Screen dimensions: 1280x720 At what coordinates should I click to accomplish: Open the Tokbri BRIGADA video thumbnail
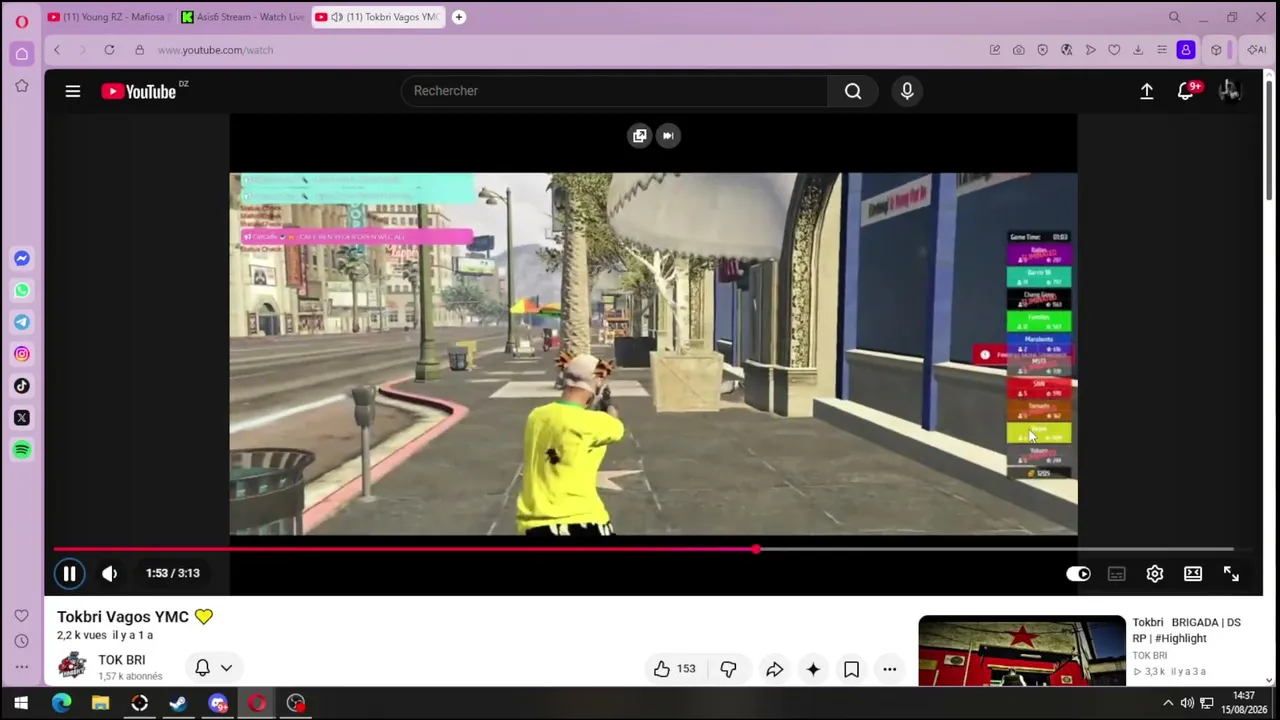[1022, 651]
